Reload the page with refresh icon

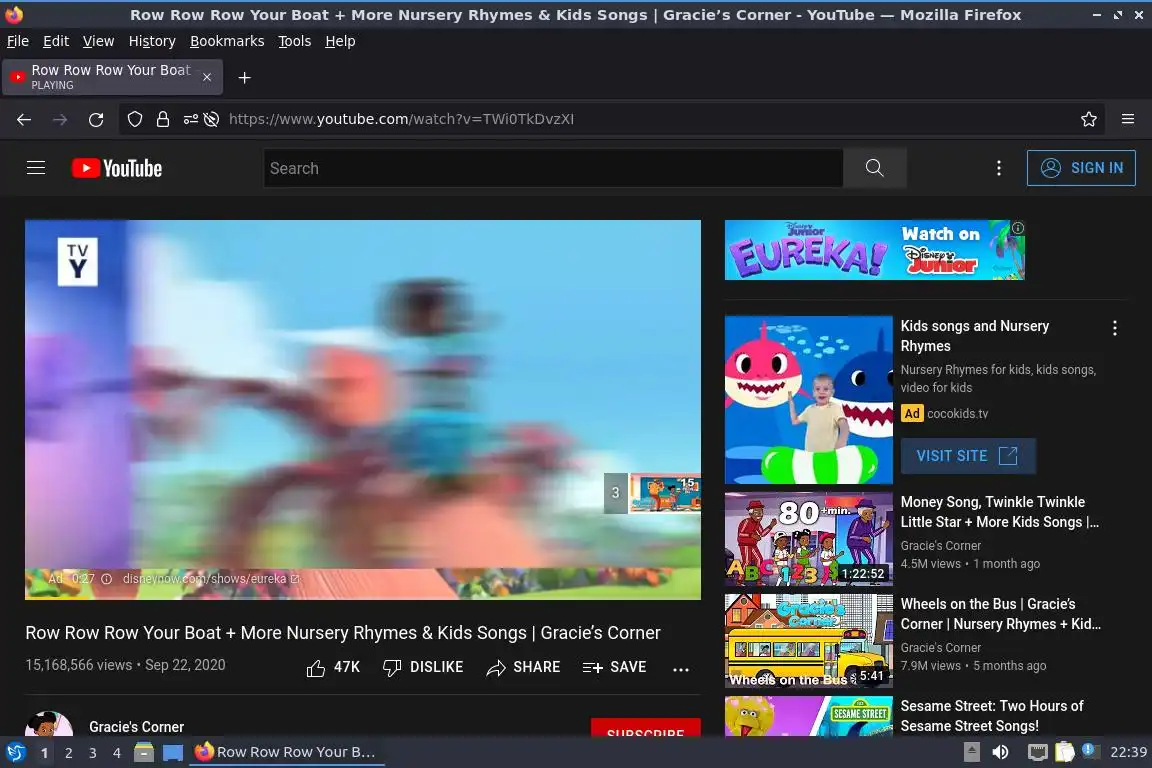click(x=96, y=119)
